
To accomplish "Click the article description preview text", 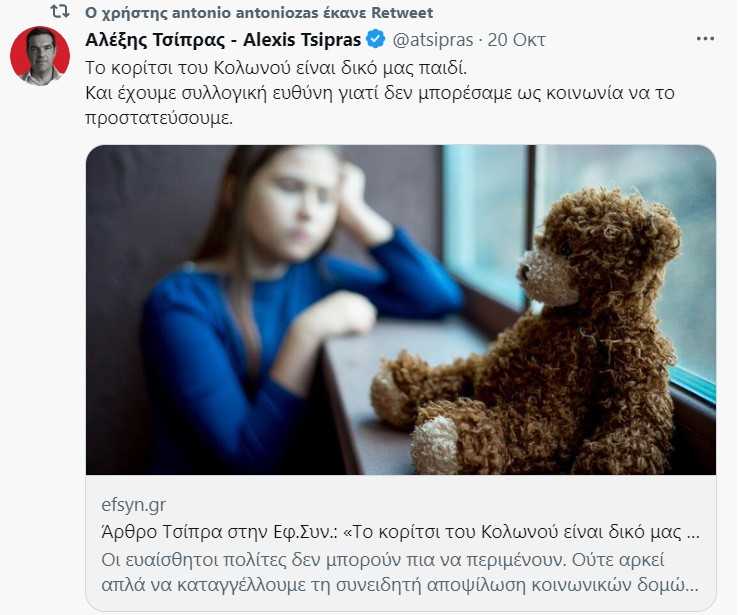I will 400,572.
